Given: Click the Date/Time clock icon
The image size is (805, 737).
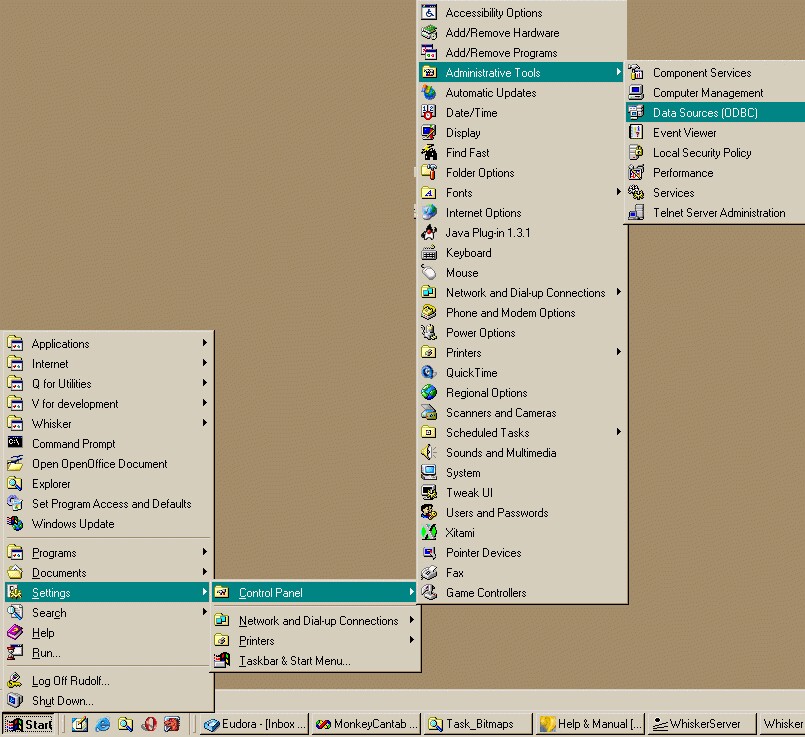Looking at the screenshot, I should (429, 112).
